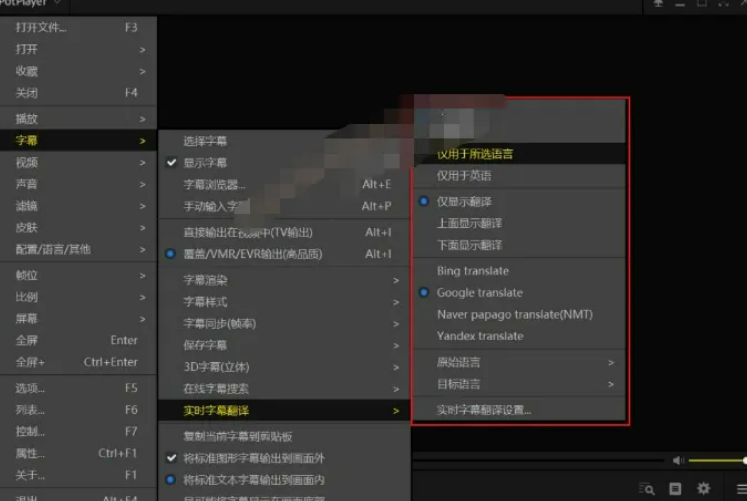Expand the 视频 submenu
Viewport: 747px width, 501px height.
click(78, 163)
